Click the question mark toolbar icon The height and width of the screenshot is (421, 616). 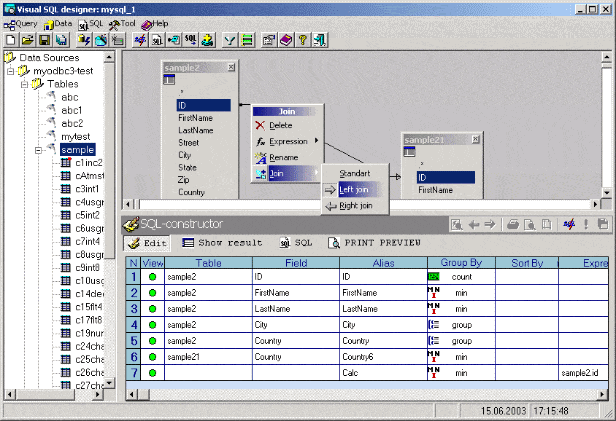302,40
